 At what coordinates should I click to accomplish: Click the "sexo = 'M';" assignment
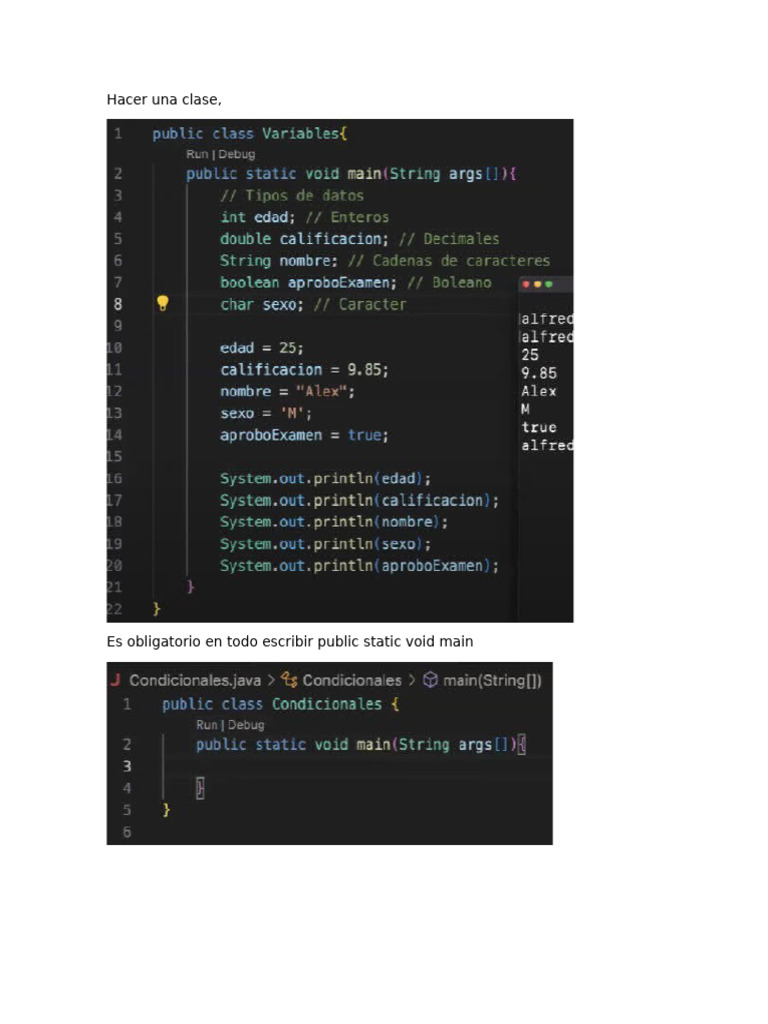[266, 413]
